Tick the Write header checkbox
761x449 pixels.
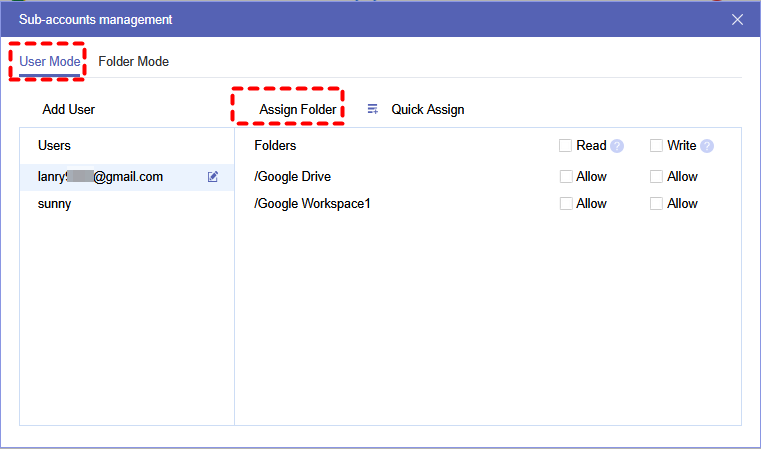[x=657, y=146]
